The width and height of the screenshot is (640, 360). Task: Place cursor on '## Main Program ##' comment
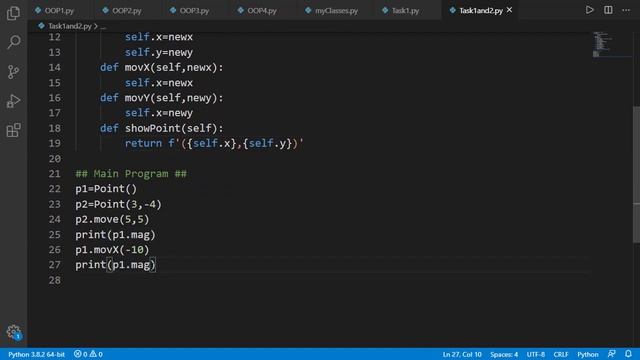(x=131, y=174)
